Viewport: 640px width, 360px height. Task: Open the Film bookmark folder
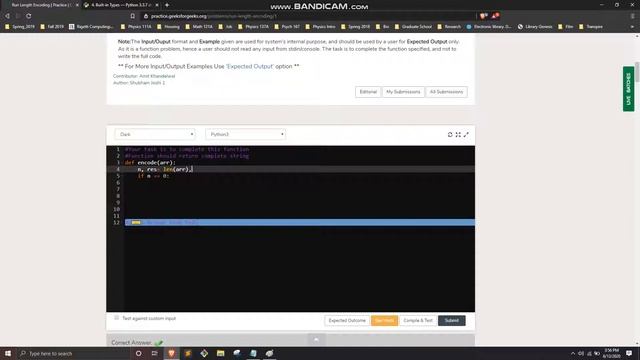tap(566, 27)
